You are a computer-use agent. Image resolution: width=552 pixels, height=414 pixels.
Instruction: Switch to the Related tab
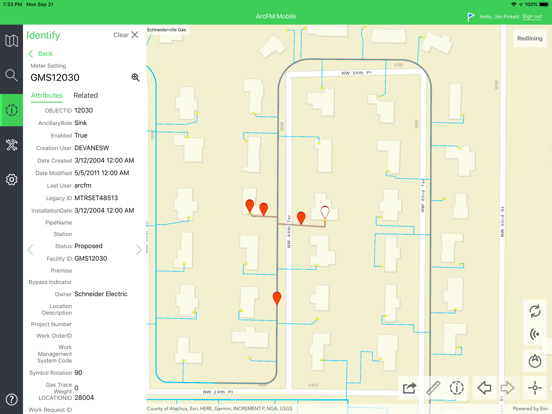(86, 95)
